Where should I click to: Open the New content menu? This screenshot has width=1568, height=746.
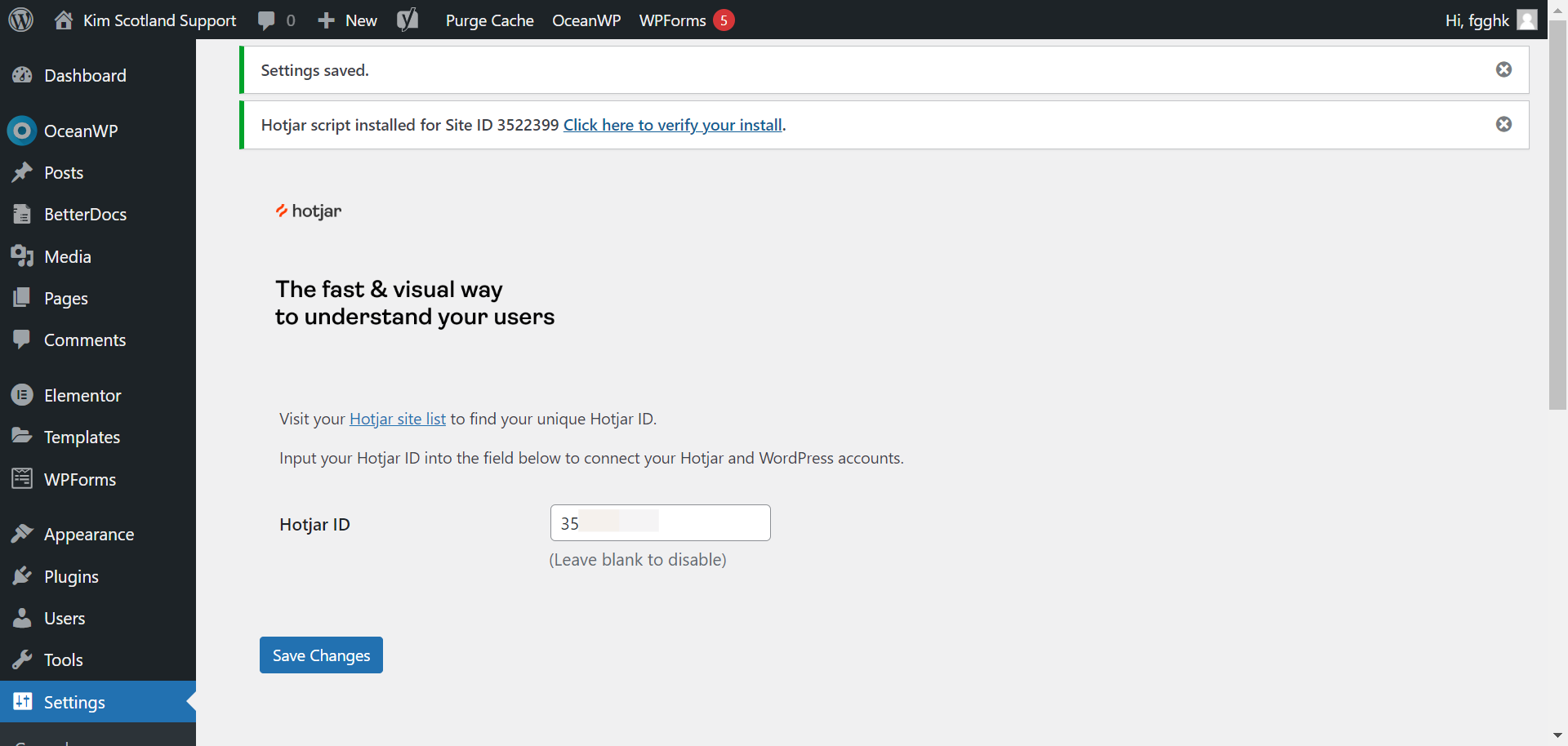point(348,20)
